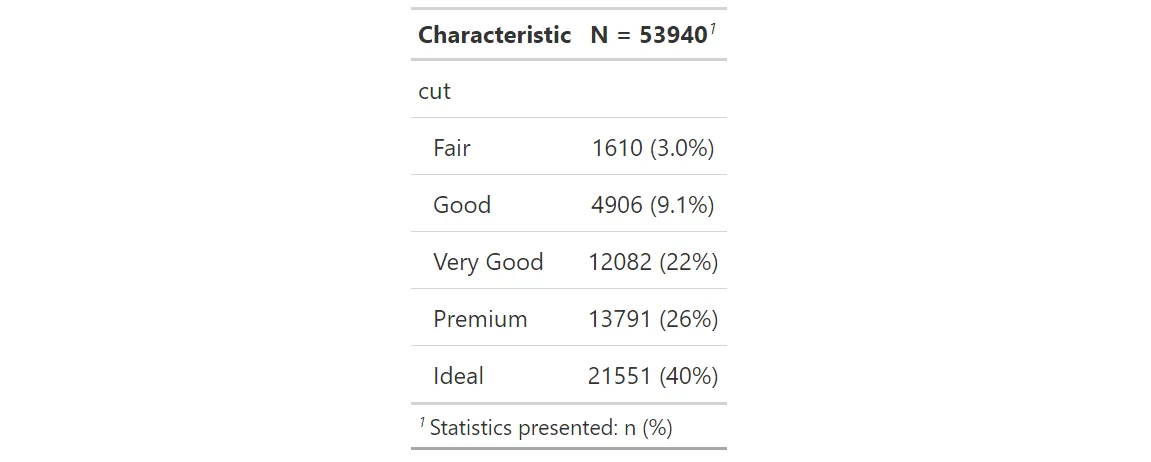1151x462 pixels.
Task: Click the footnote superscript beside 53940
Action: point(711,29)
